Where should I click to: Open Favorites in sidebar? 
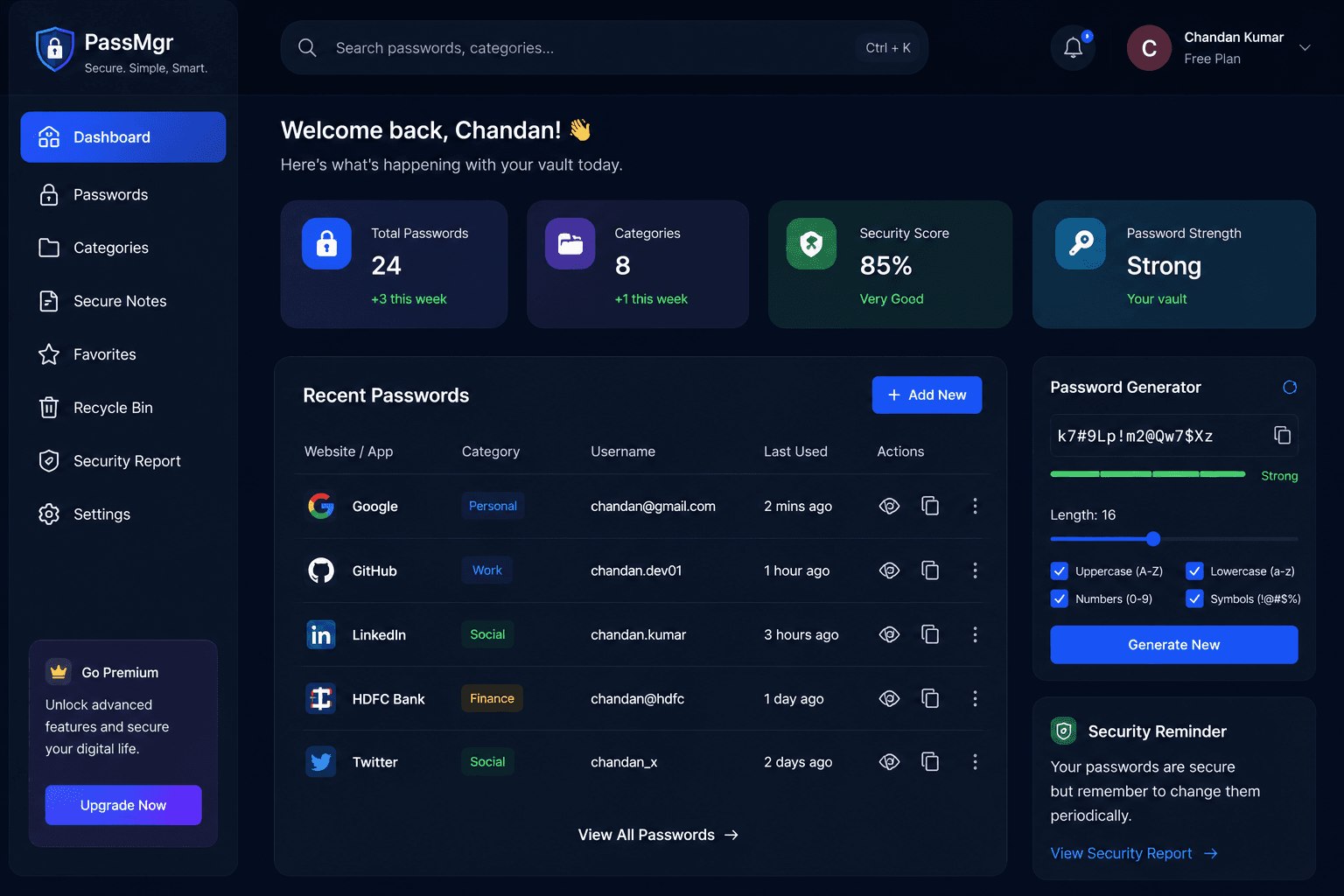point(123,354)
